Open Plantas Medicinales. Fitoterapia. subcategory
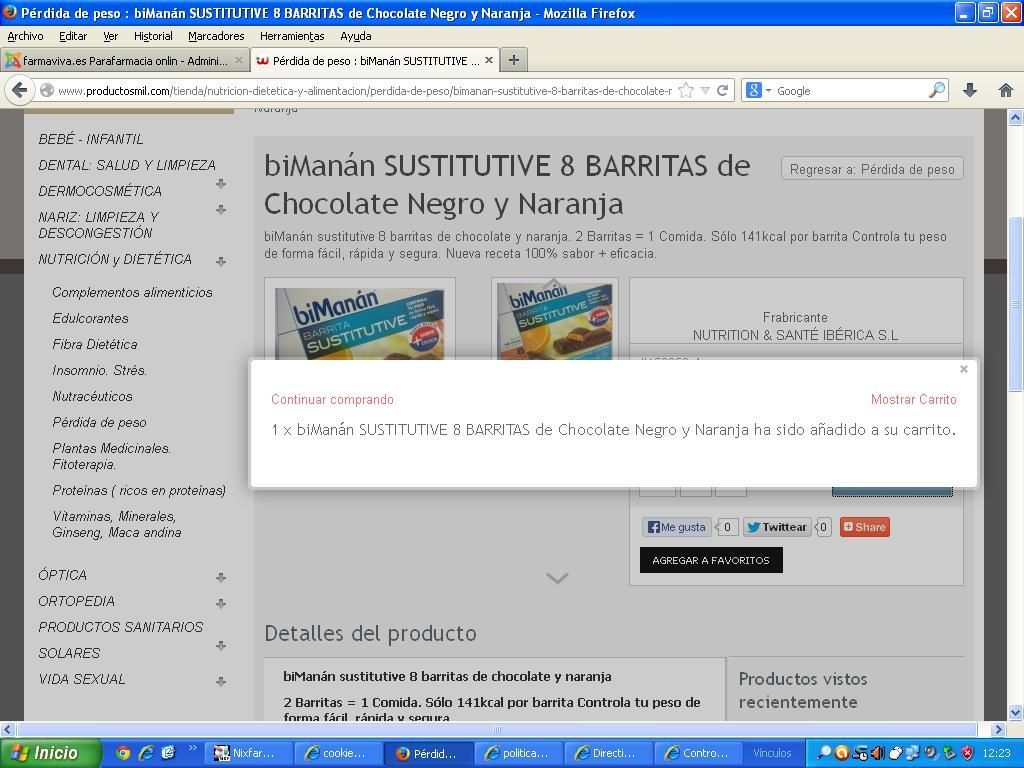 112,456
